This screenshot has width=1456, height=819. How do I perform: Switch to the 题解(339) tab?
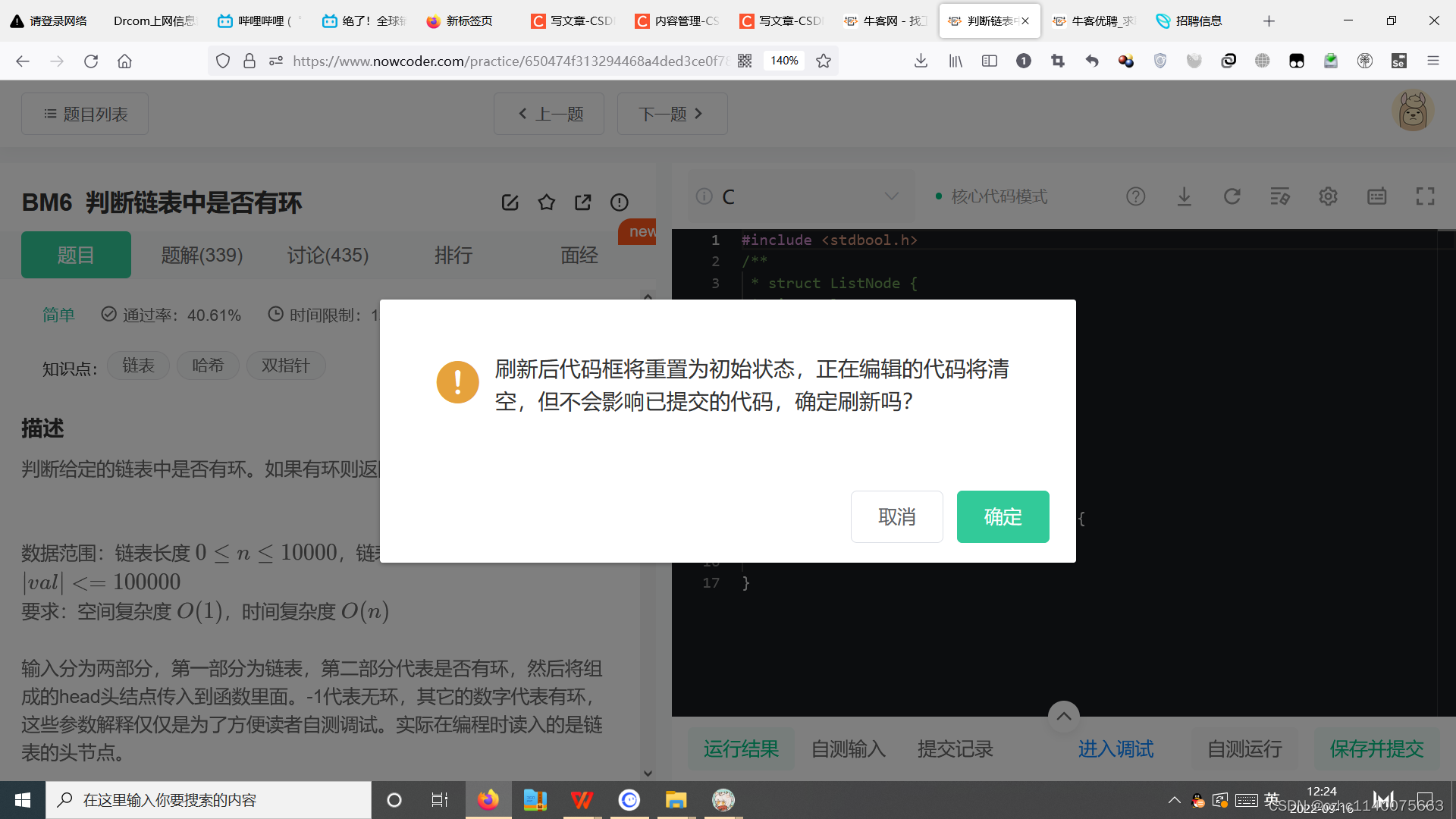202,255
